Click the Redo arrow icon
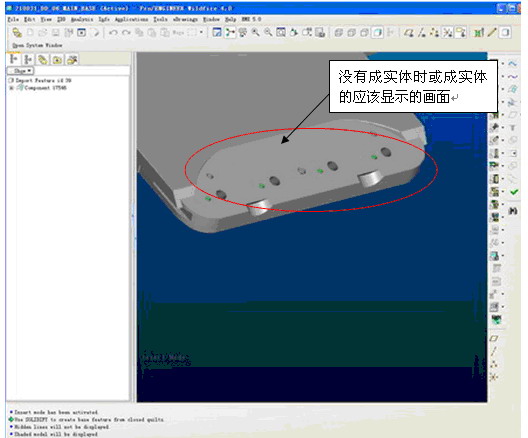The width and height of the screenshot is (528, 438). click(x=126, y=32)
